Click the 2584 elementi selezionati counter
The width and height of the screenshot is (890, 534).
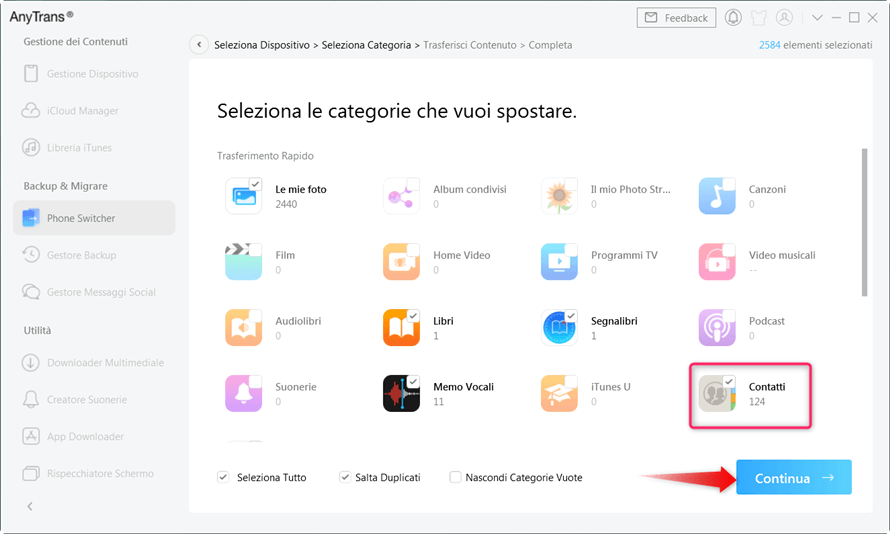[x=815, y=45]
